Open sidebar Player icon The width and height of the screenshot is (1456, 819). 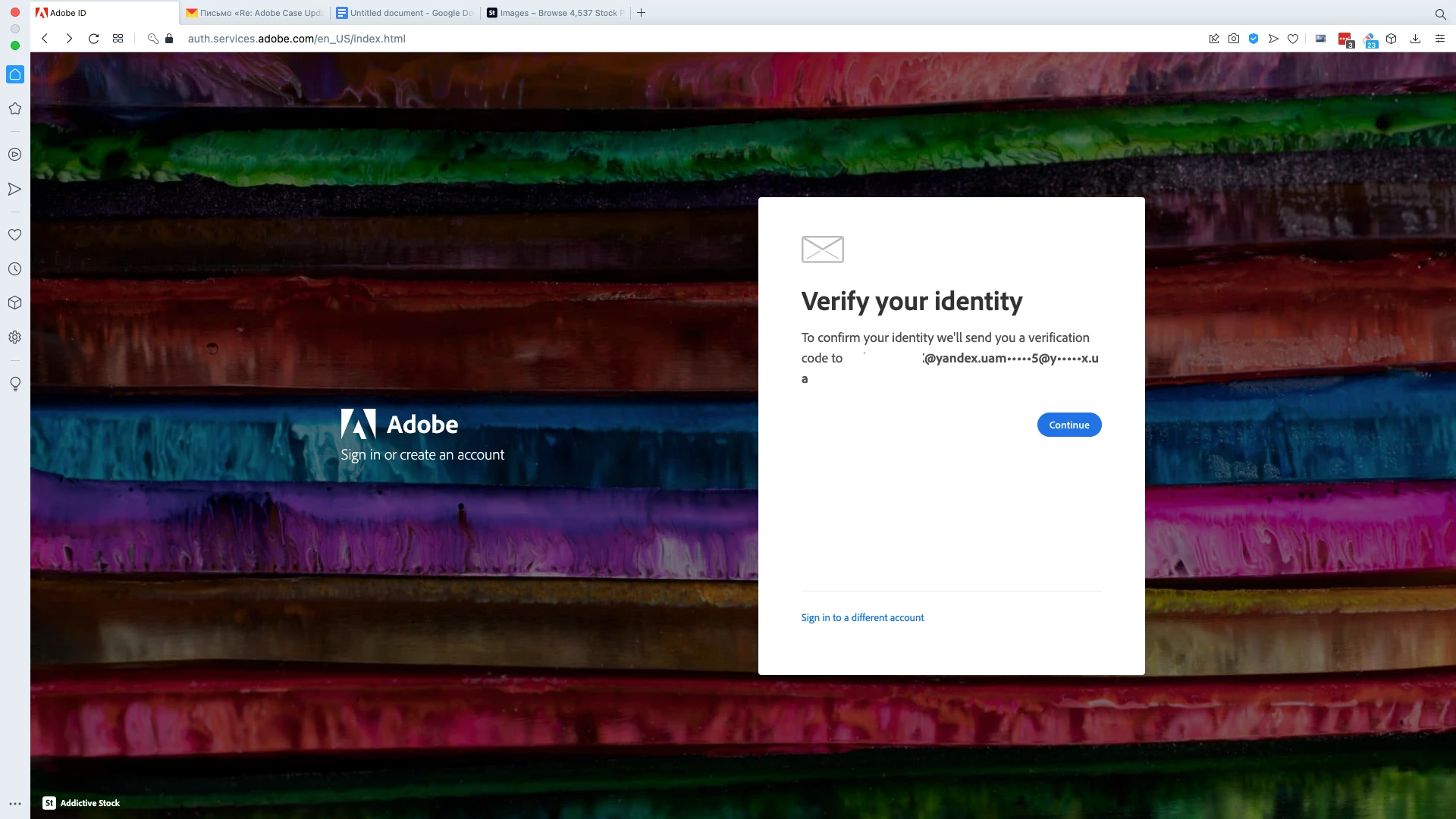tap(14, 155)
